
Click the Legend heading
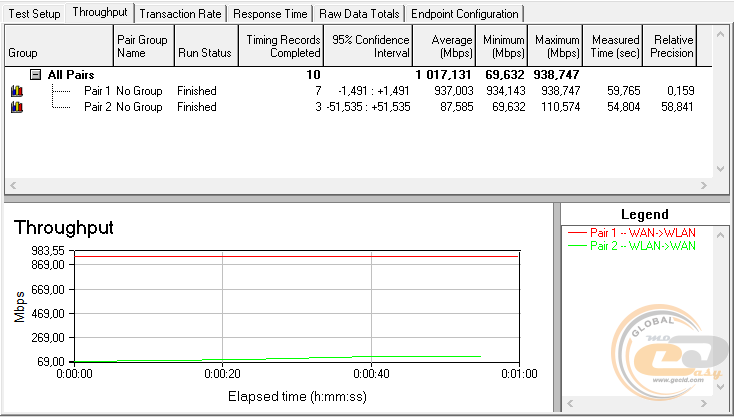[645, 215]
